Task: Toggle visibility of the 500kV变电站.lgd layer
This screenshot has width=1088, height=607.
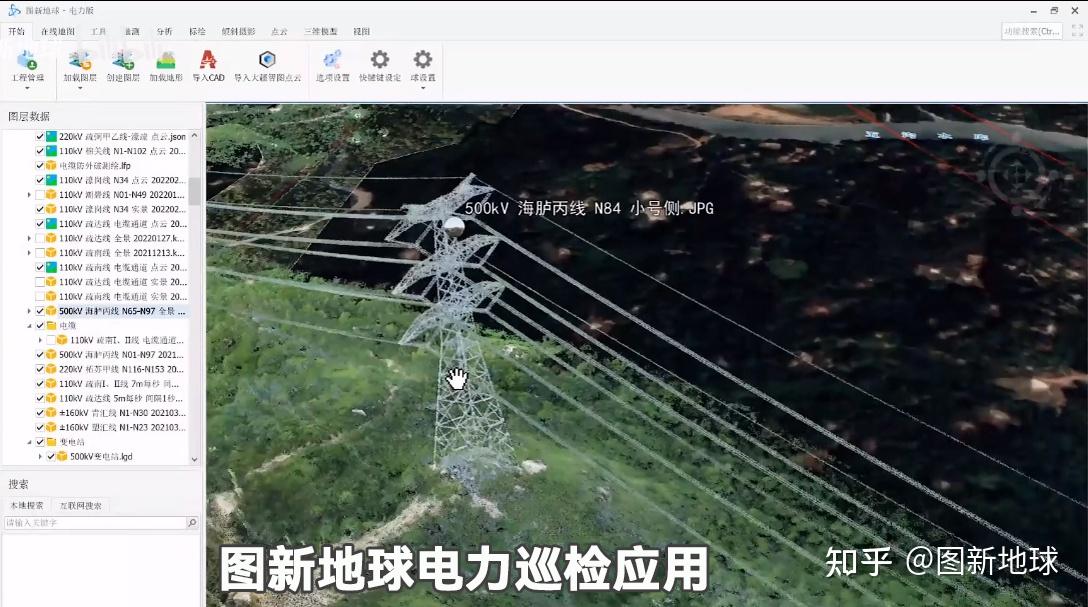Action: [52, 456]
